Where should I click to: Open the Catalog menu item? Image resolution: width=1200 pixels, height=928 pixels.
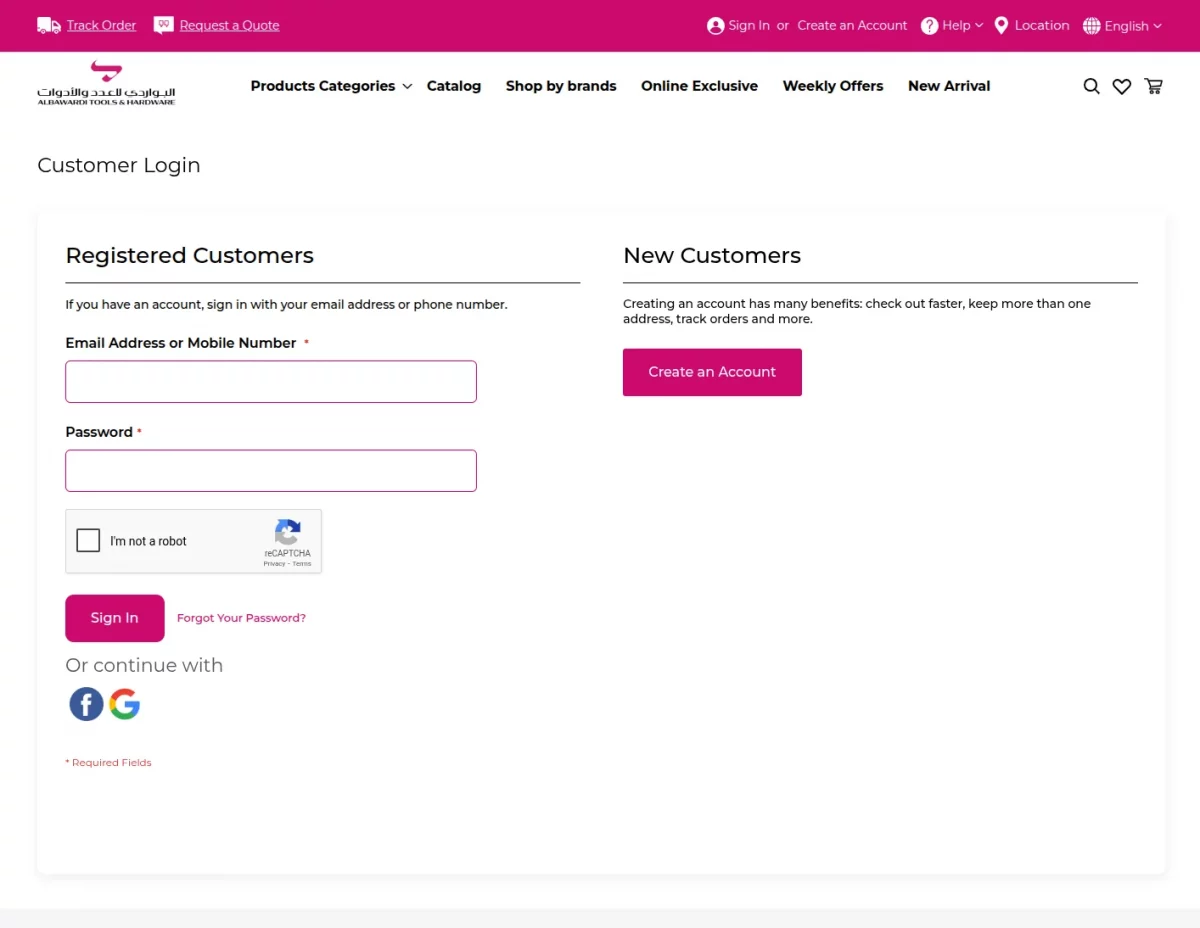coord(454,86)
